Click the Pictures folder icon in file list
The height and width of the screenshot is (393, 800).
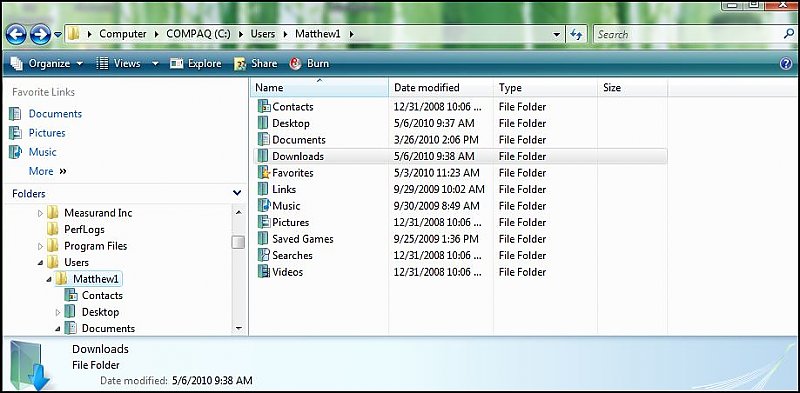(263, 222)
